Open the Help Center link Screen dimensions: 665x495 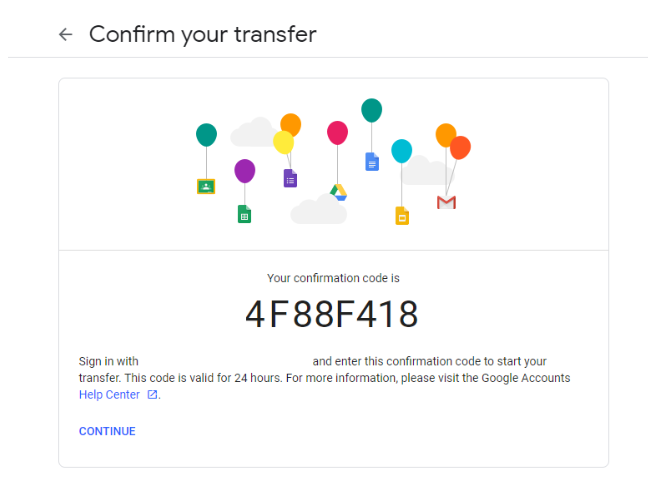click(x=109, y=395)
